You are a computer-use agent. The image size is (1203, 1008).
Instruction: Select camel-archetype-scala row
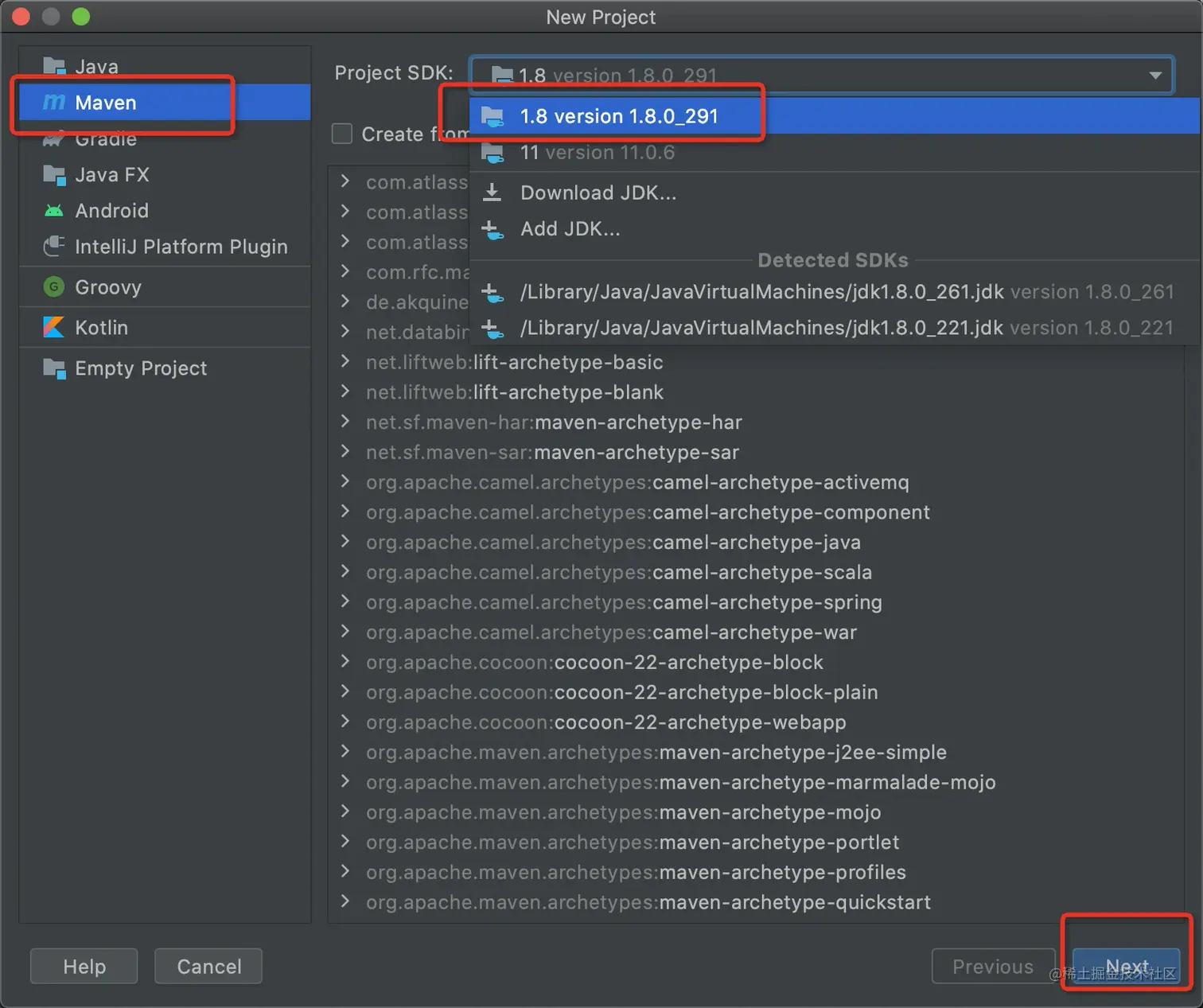pos(756,572)
